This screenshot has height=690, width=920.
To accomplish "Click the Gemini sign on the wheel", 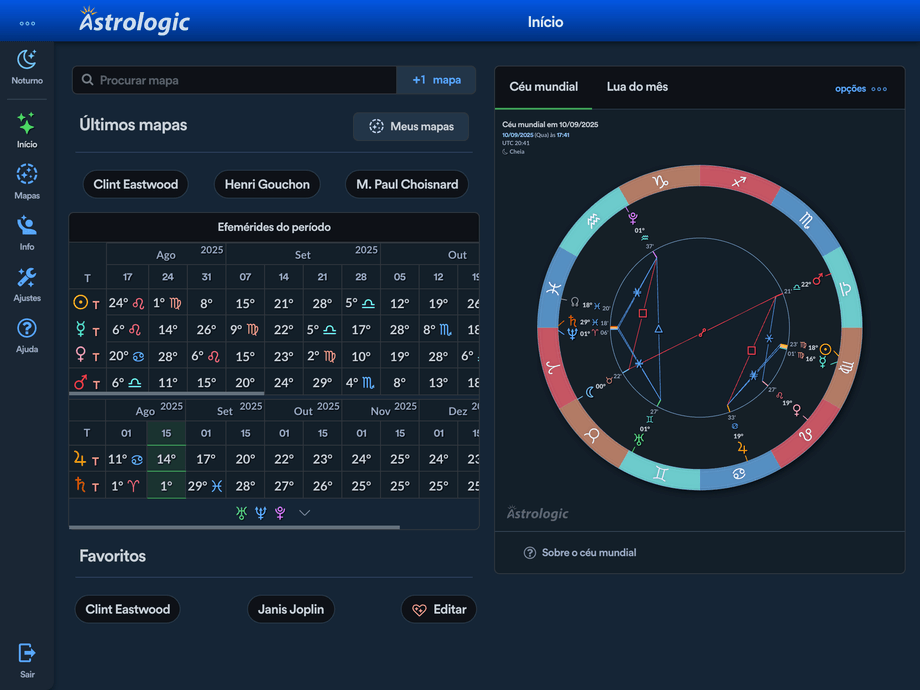I will pyautogui.click(x=661, y=473).
